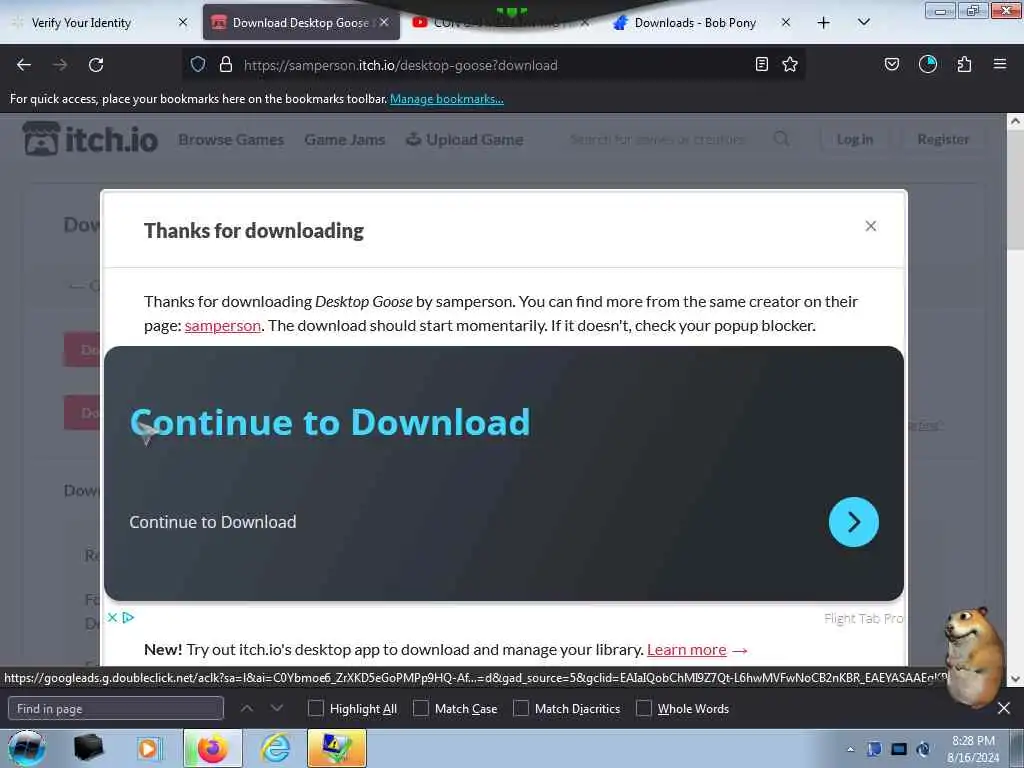
Task: Close the ad with the X icon
Action: [112, 617]
